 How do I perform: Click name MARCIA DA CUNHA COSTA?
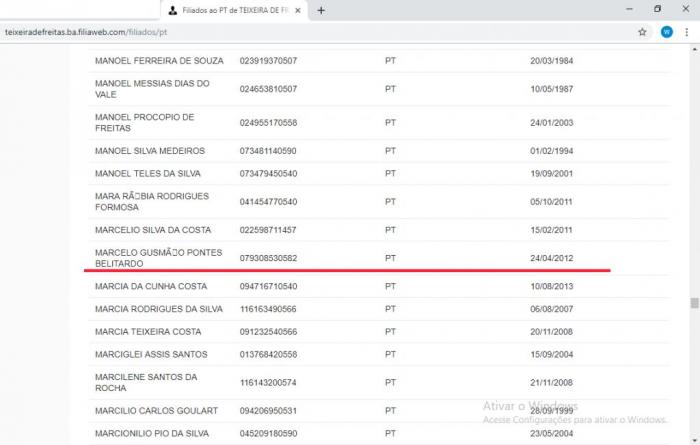click(x=150, y=287)
